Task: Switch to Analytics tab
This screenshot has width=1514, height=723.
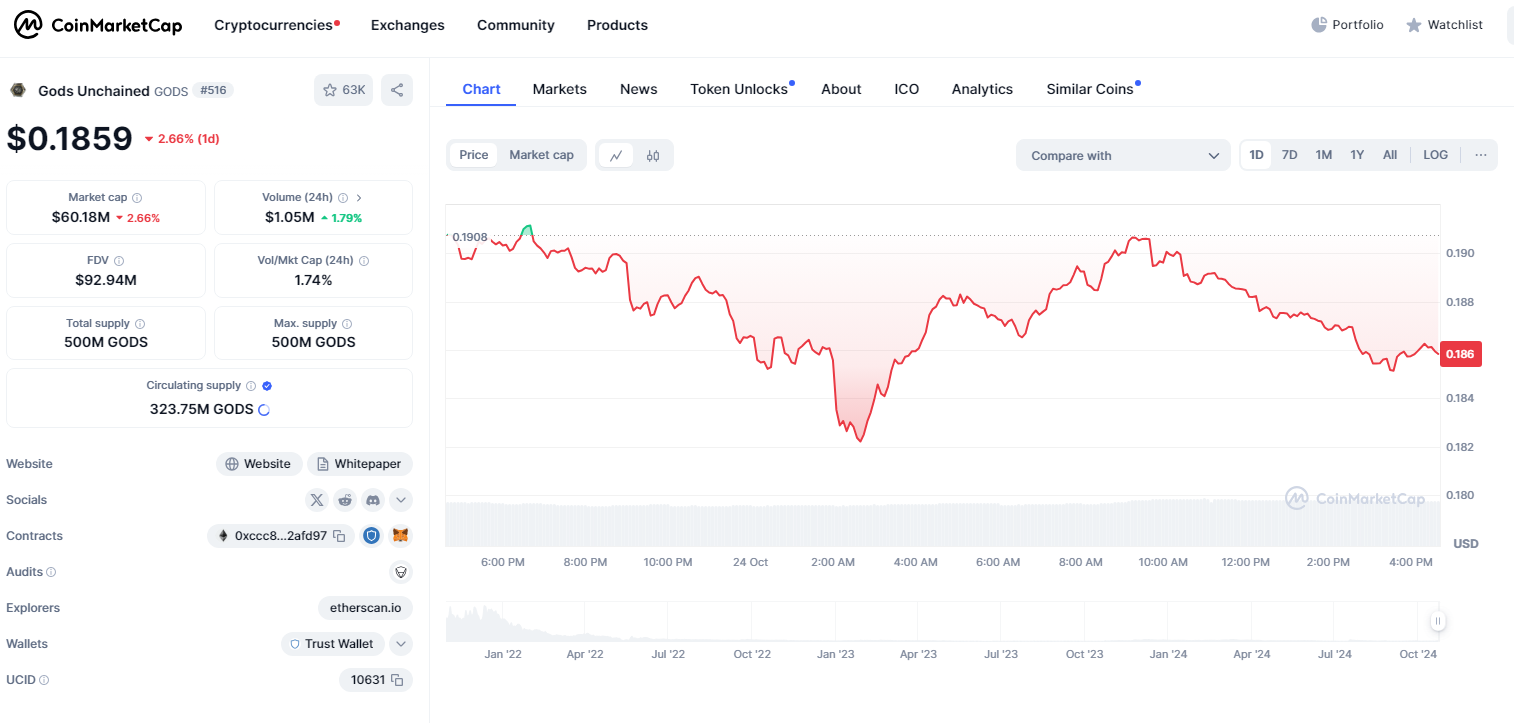Action: pos(982,89)
